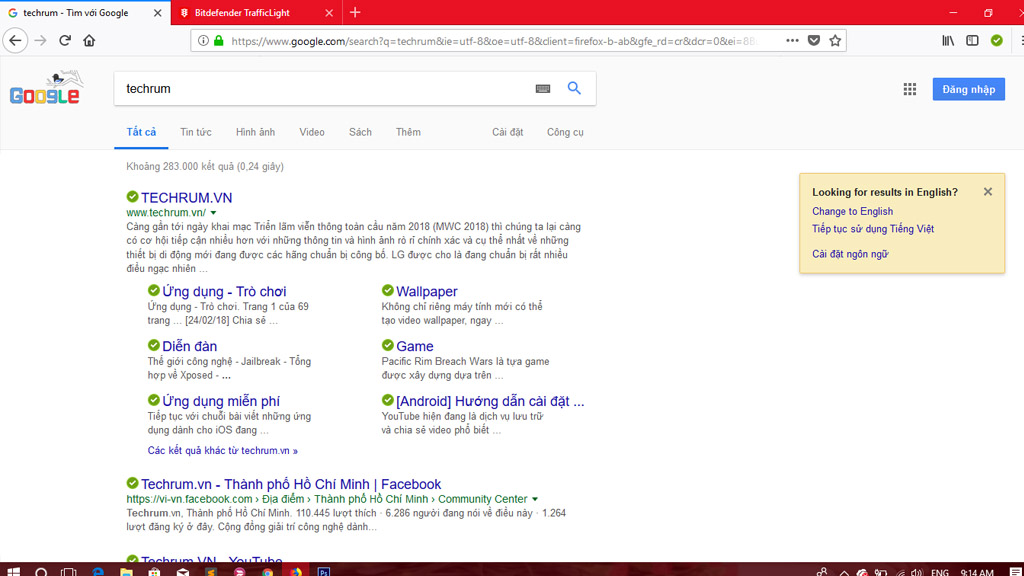
Task: Open the Diễn đàn sitelink
Action: click(189, 346)
